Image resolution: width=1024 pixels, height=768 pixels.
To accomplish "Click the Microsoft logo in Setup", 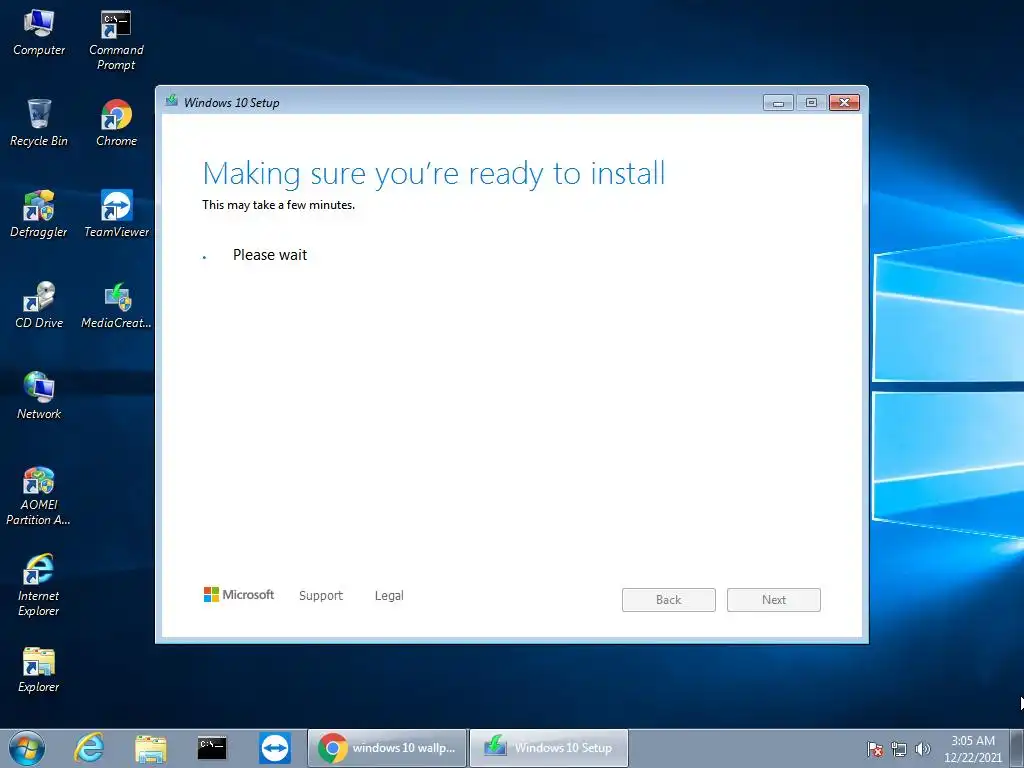I will [239, 594].
